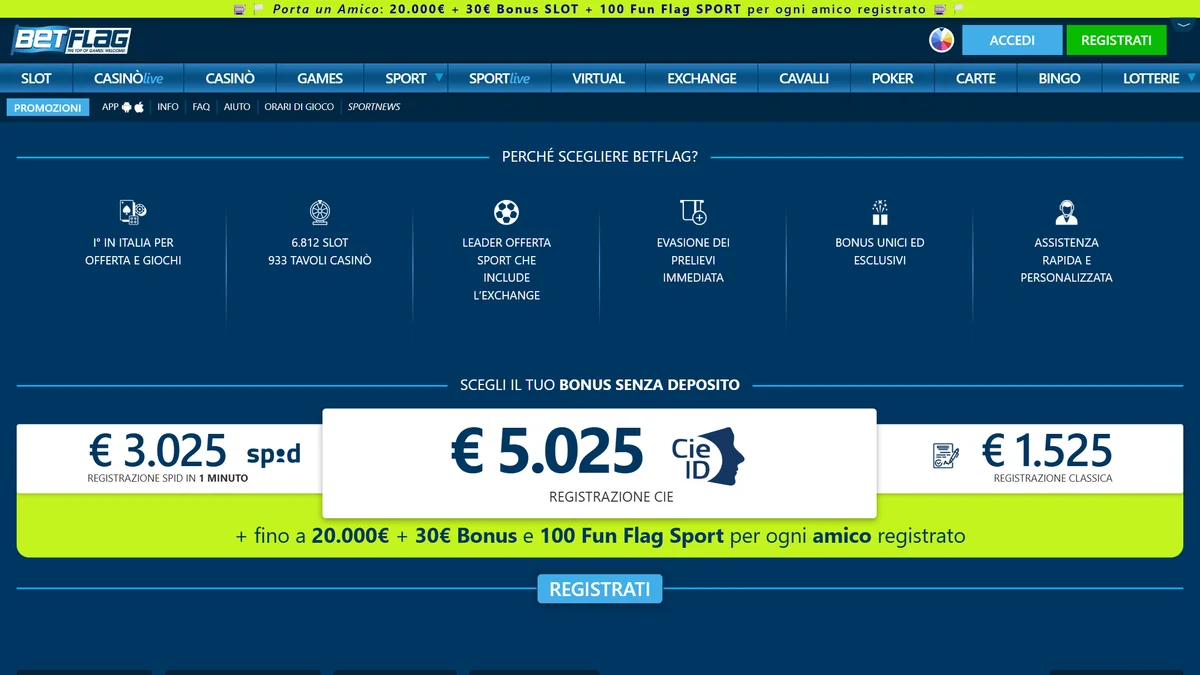Click the CIE ID face logo
The image size is (1200, 675).
coord(708,457)
